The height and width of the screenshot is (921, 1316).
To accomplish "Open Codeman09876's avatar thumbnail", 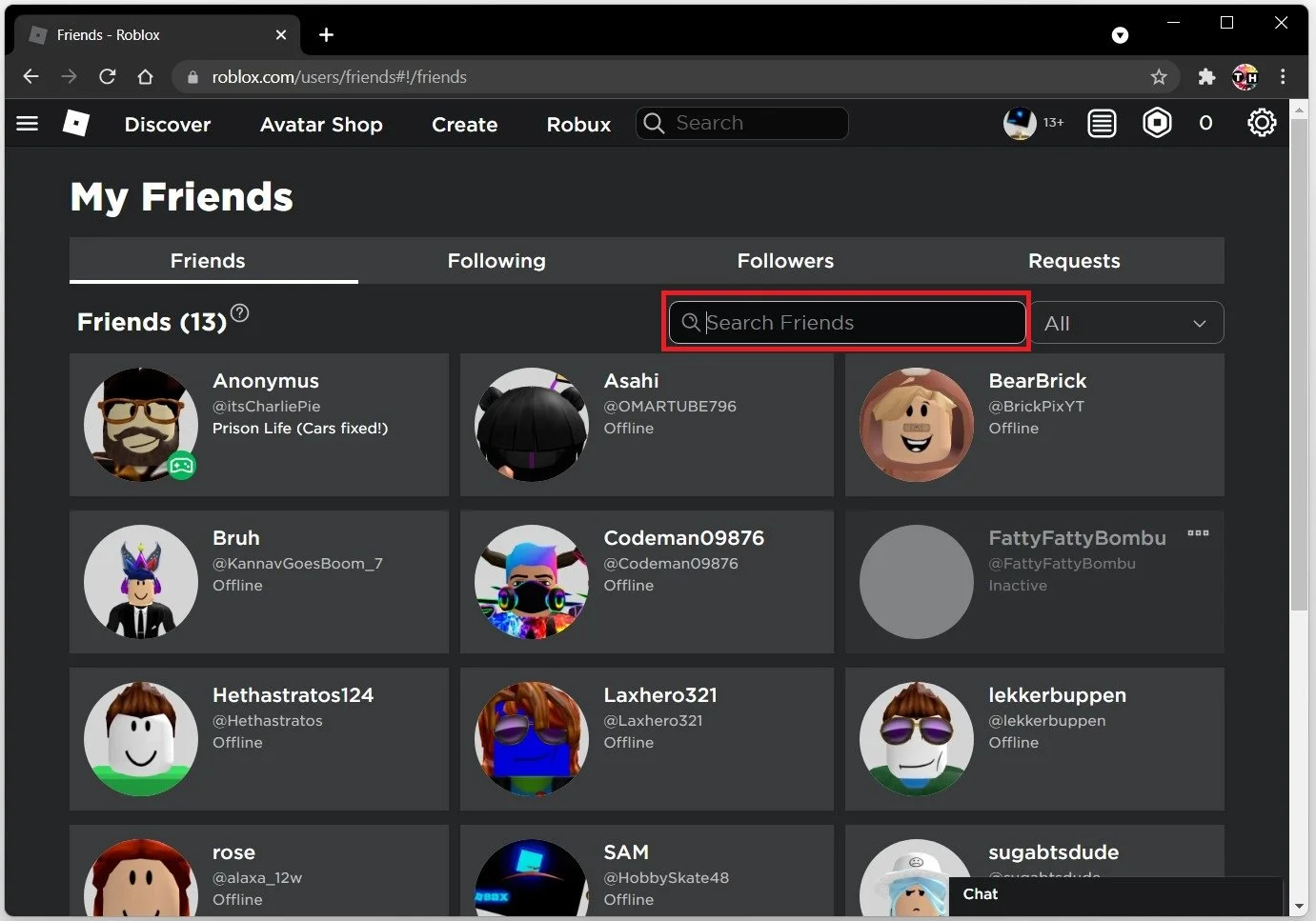I will [532, 582].
